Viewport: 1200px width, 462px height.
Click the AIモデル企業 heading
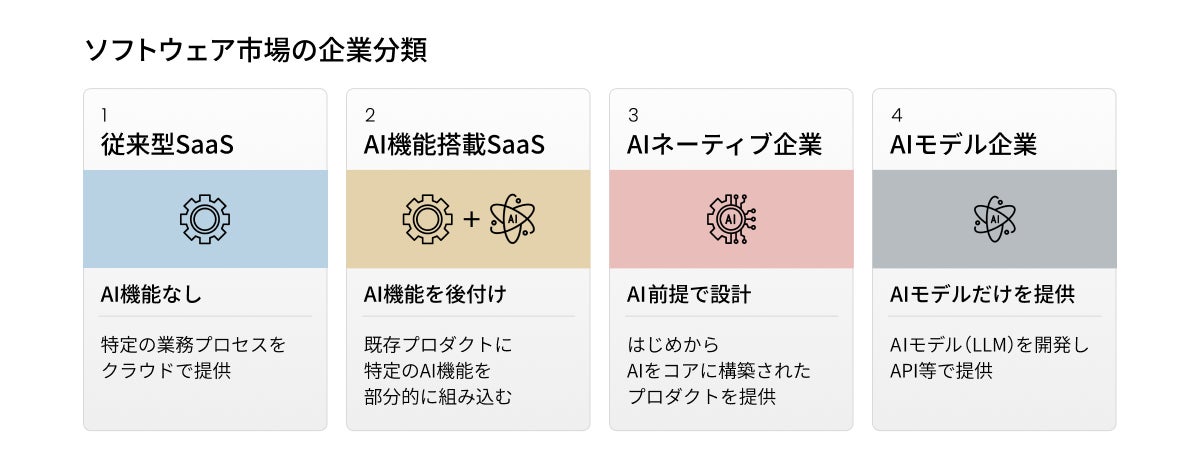click(962, 146)
